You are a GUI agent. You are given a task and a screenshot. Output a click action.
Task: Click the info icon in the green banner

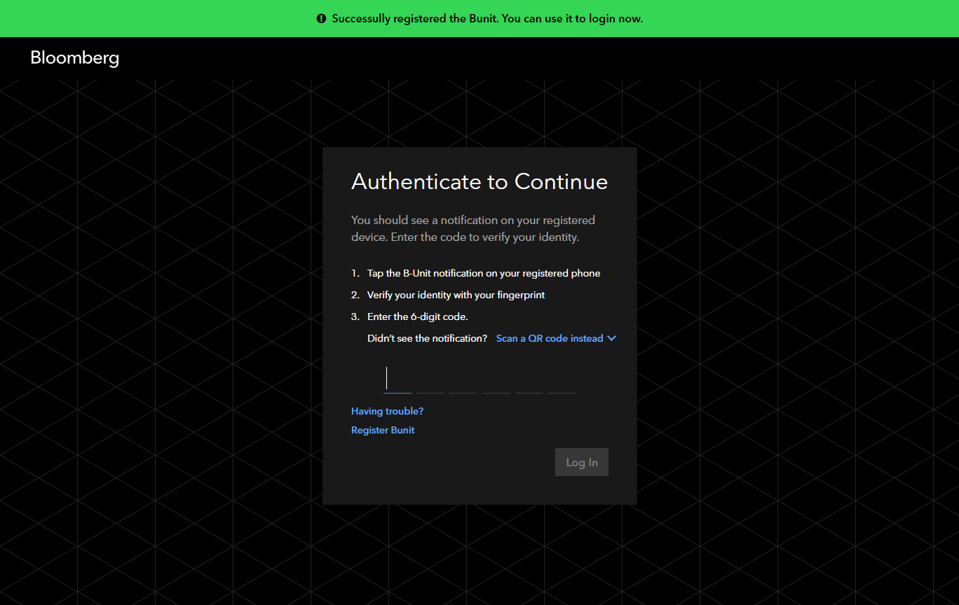tap(320, 18)
